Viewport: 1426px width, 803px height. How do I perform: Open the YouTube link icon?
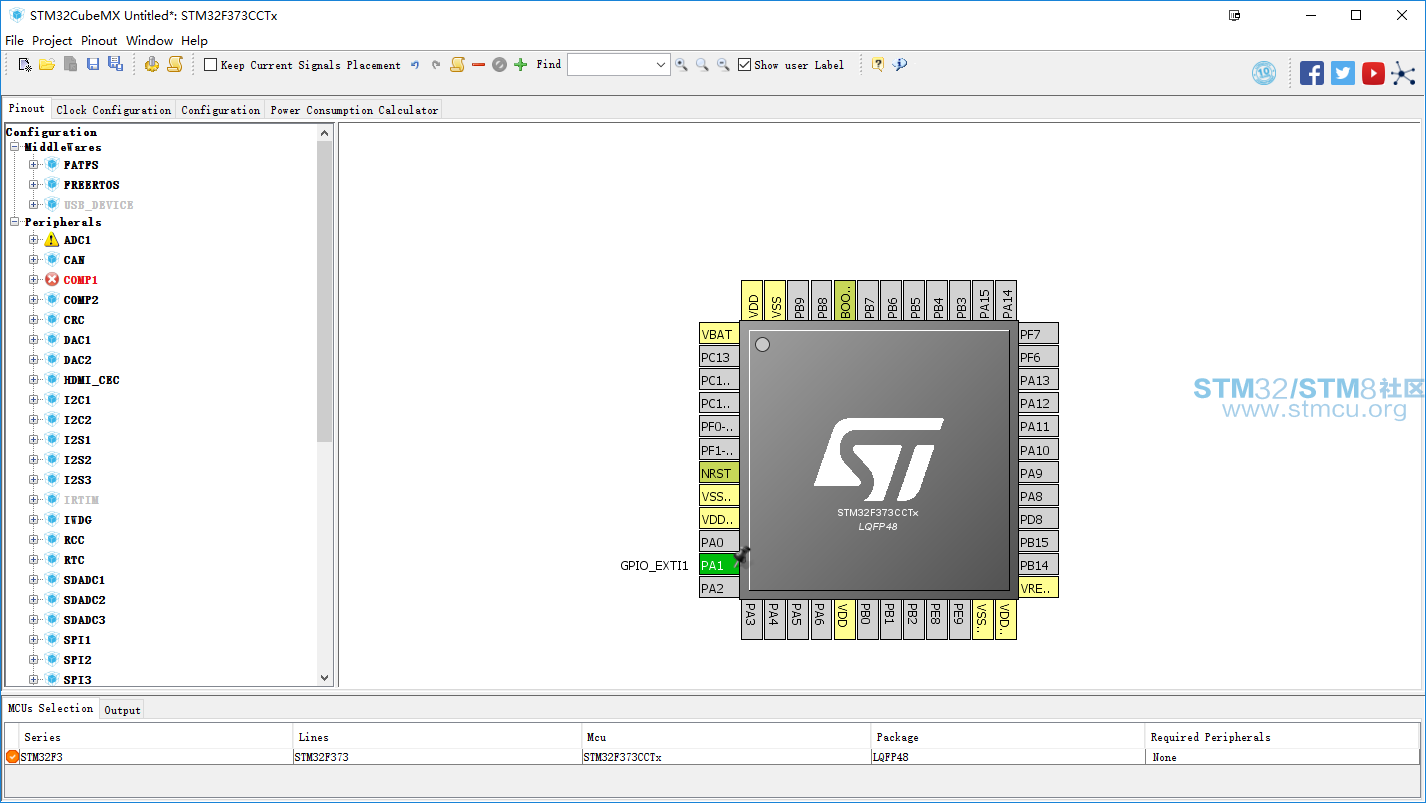click(1374, 73)
